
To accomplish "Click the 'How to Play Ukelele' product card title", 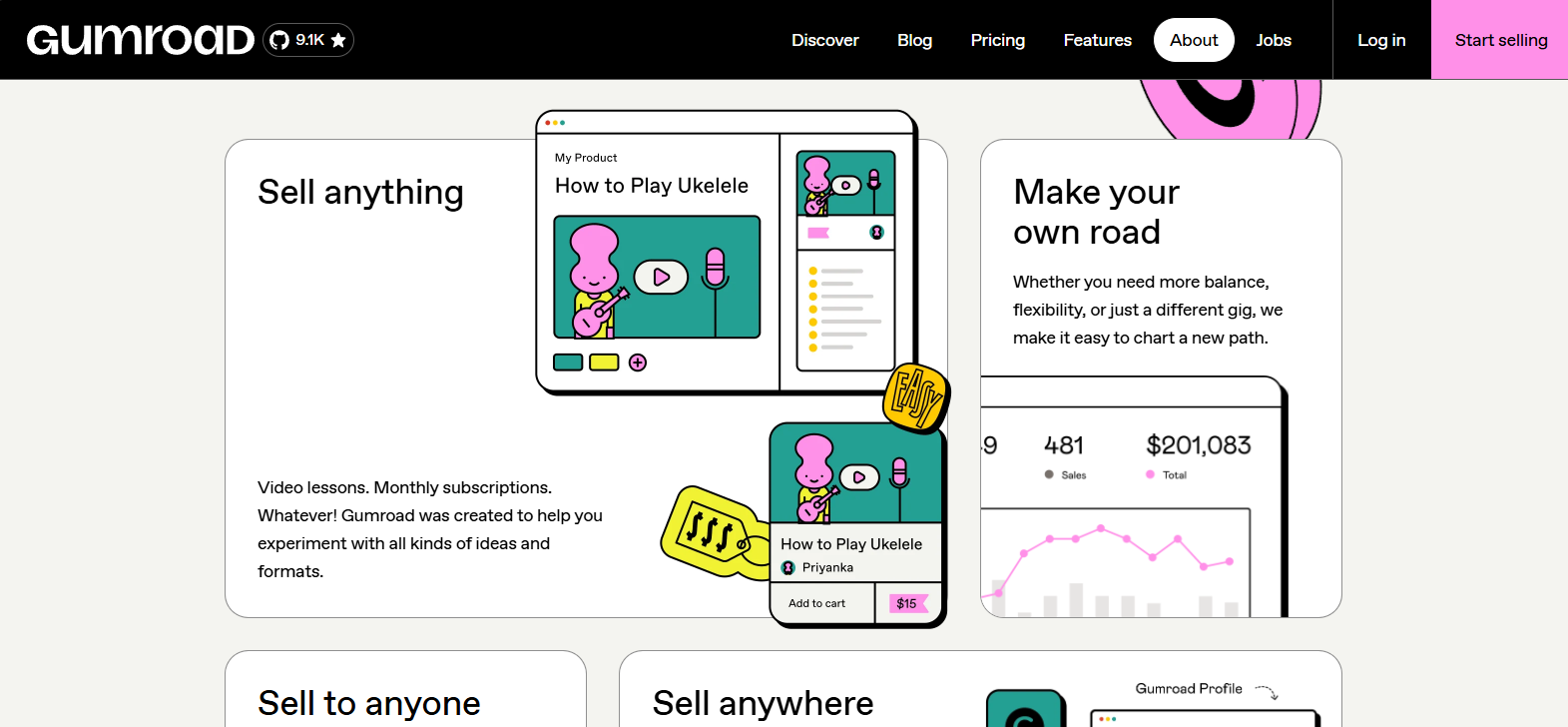I will (x=851, y=544).
